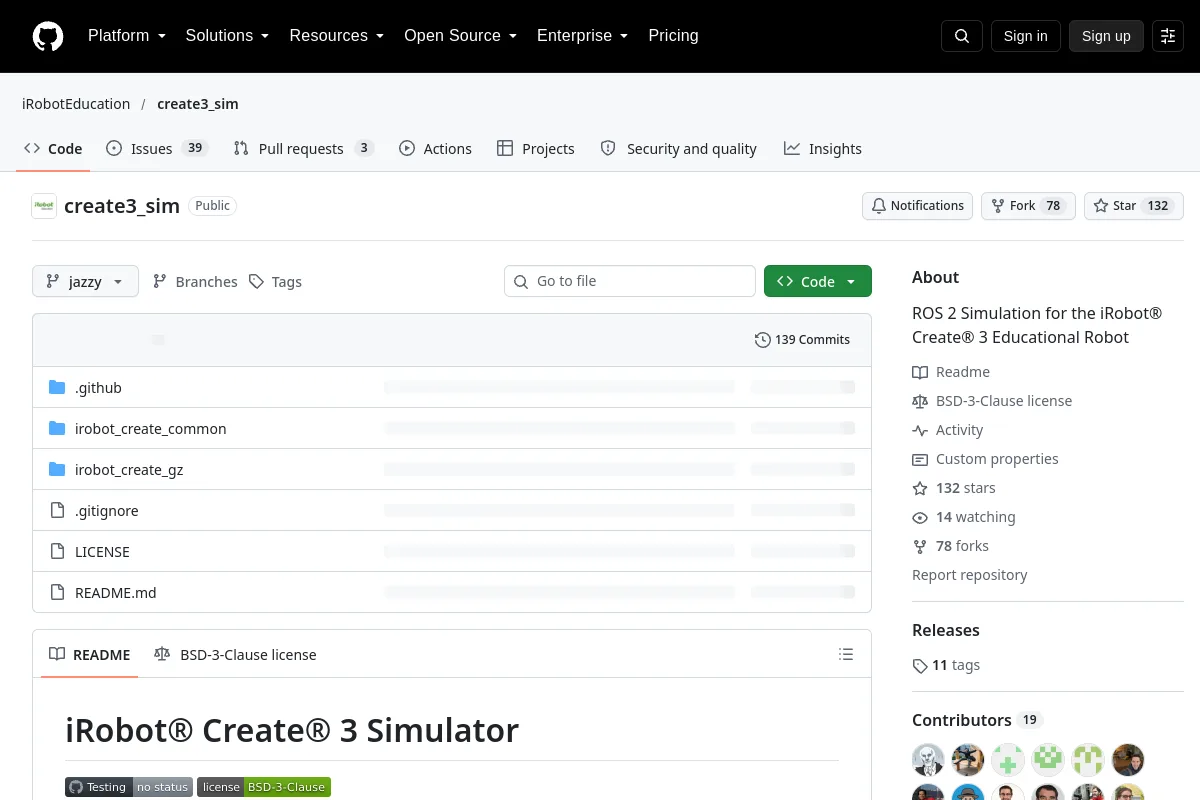The width and height of the screenshot is (1200, 800).
Task: Open the Contributors section heading
Action: 977,720
